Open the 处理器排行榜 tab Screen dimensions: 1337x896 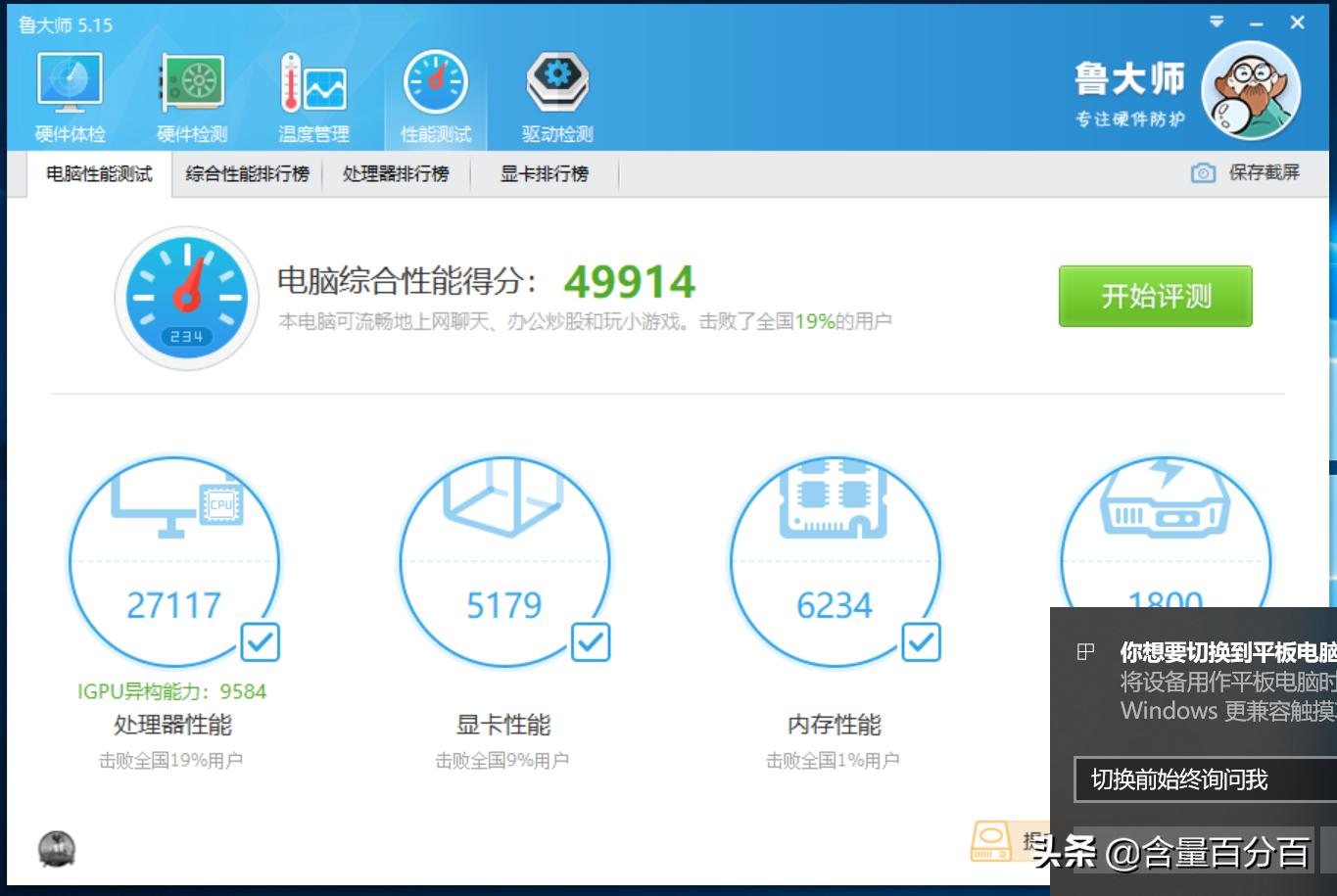397,172
